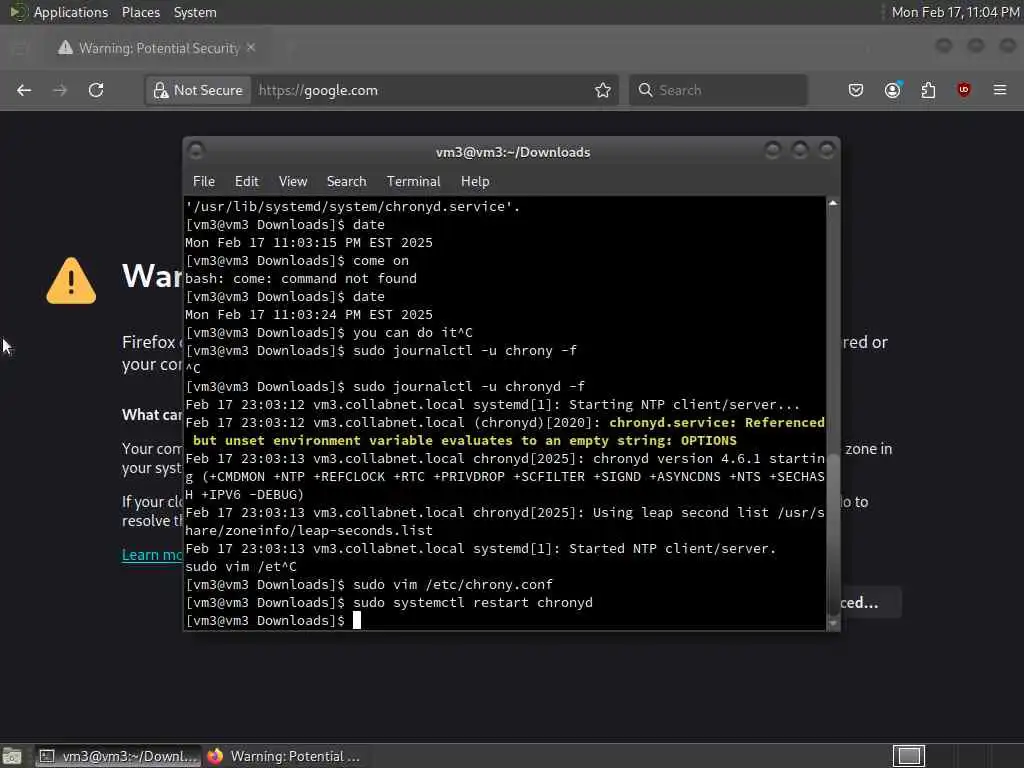Click the terminal title vm3@vm3:~/Downloads

[x=513, y=152]
